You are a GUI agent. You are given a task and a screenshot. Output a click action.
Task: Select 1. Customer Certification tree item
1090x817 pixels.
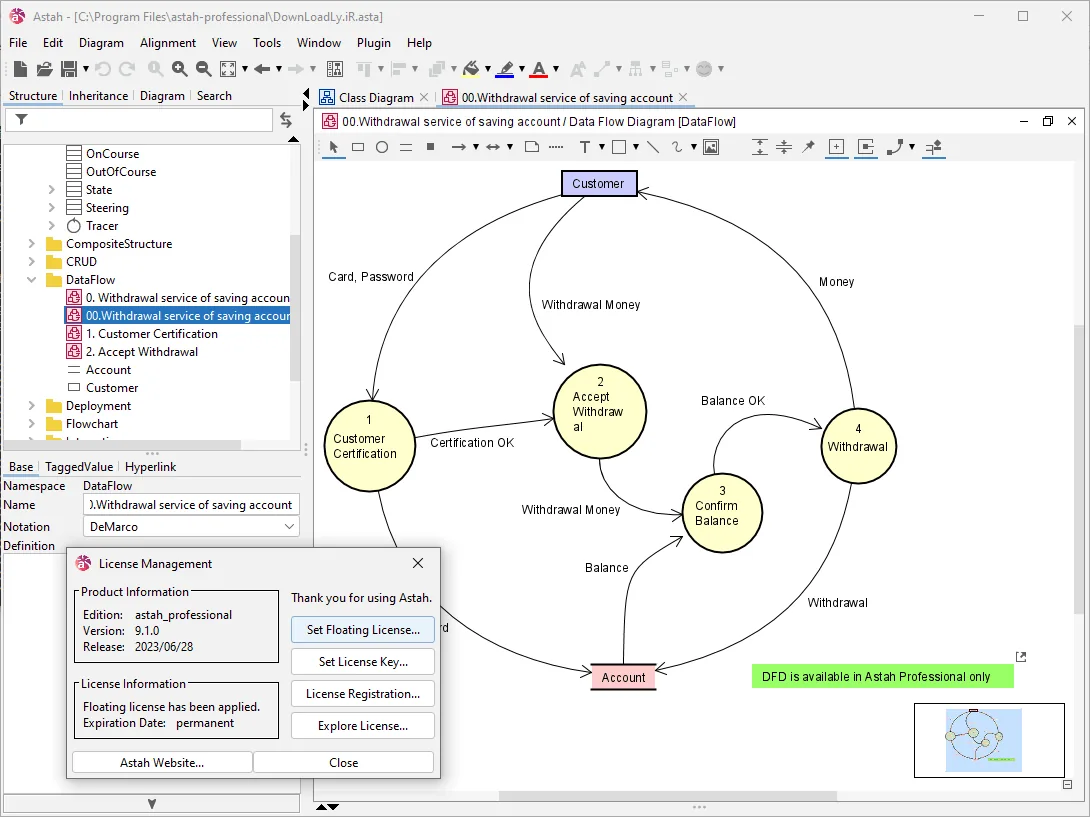pos(152,334)
